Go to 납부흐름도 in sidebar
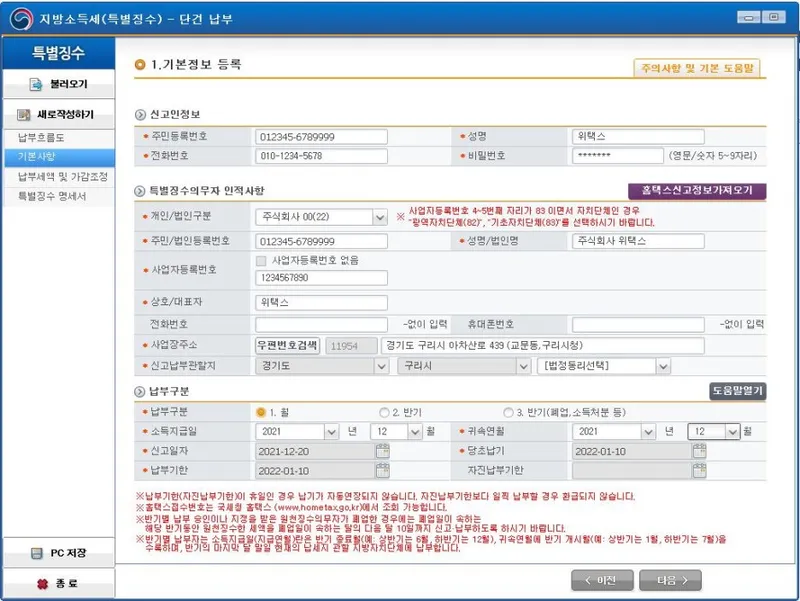Screen dimensions: 800x601 pyautogui.click(x=59, y=138)
